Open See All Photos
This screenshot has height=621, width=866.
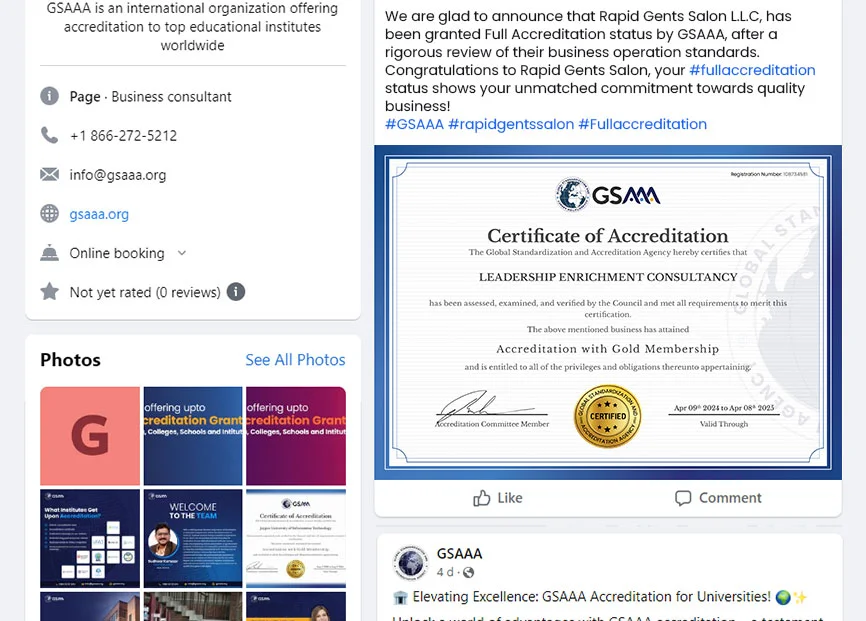click(295, 360)
